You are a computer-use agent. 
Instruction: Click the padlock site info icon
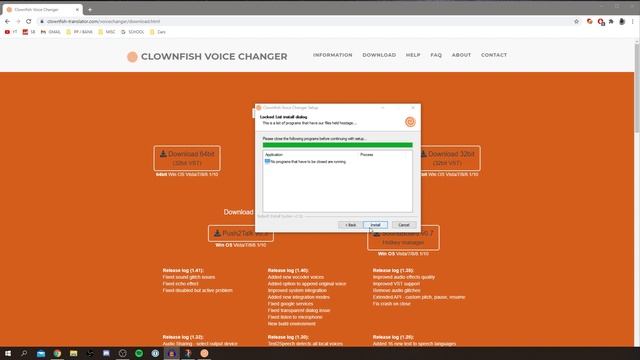(42, 21)
